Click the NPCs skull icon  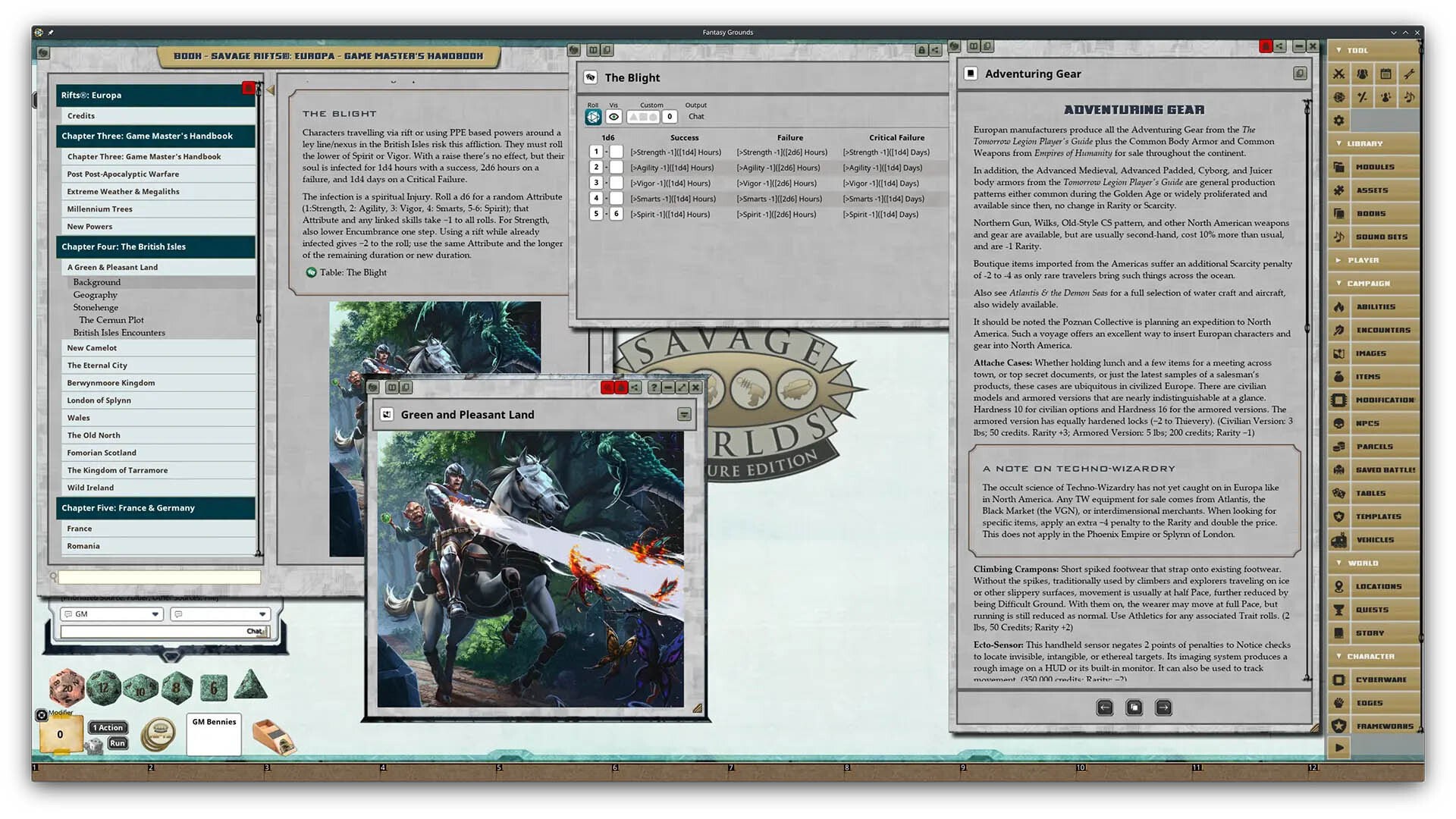click(1339, 424)
